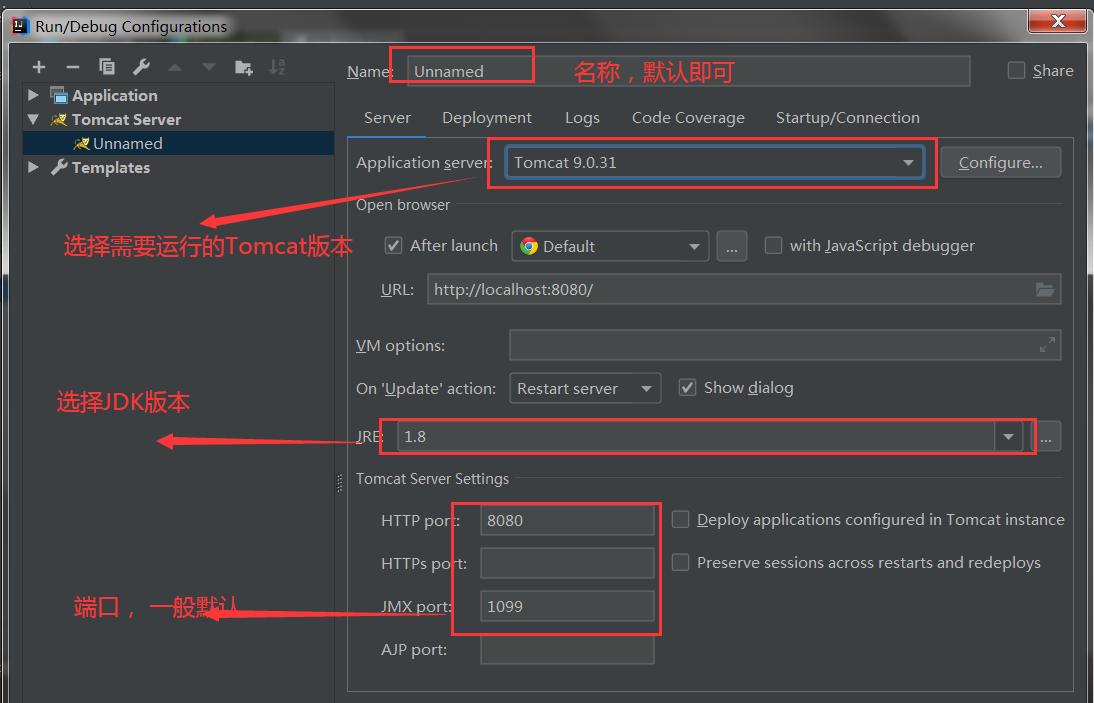Select the Application node icon in the tree

[x=59, y=96]
